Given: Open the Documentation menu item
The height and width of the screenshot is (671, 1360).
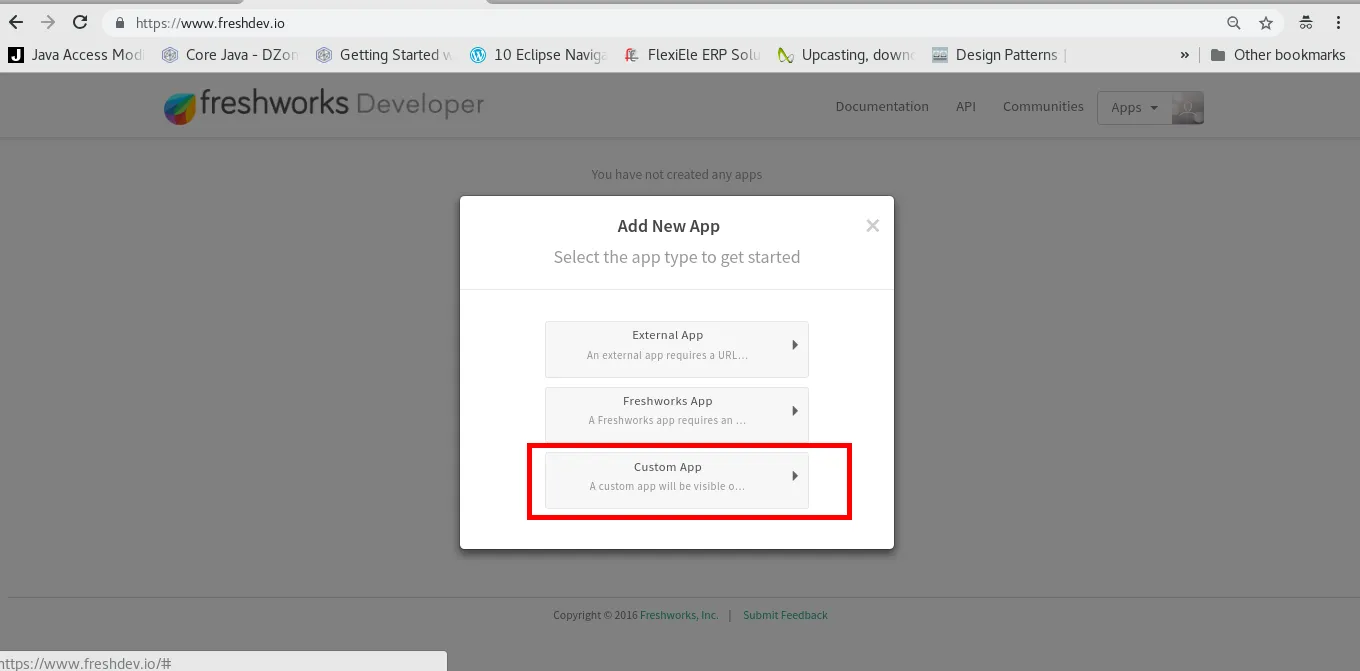Looking at the screenshot, I should [882, 107].
